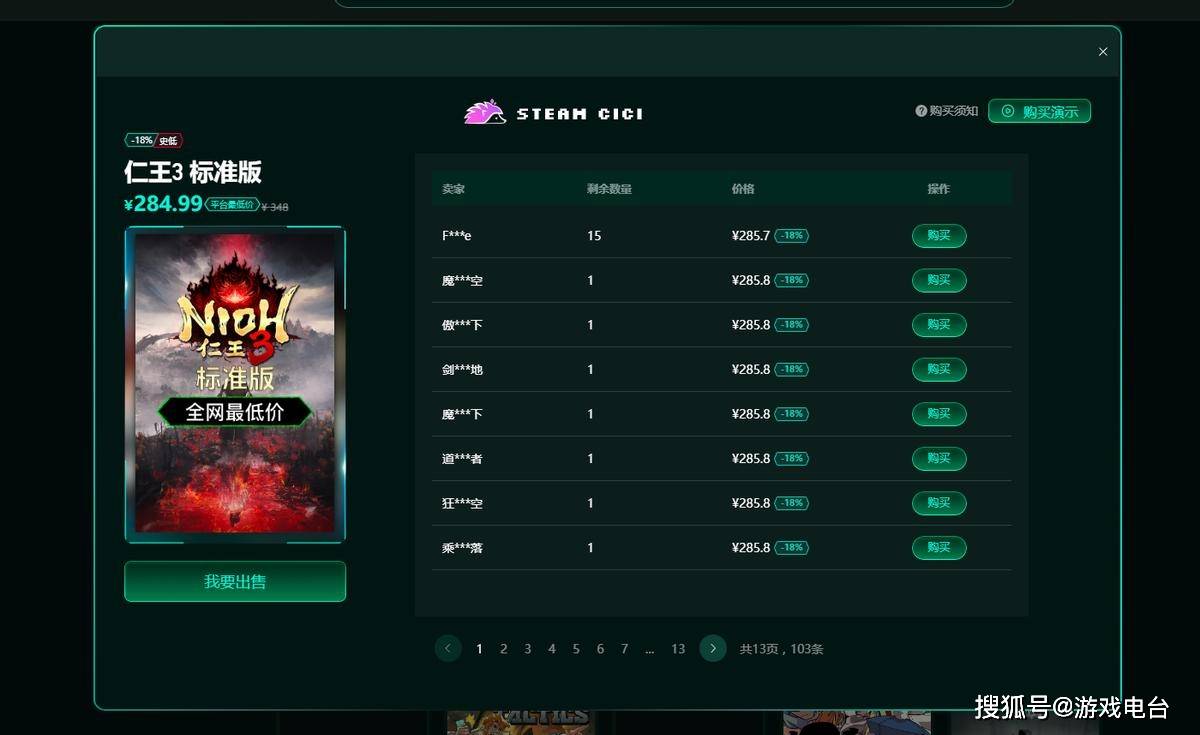Click the -18% tag in 狂***空 row
The height and width of the screenshot is (735, 1200).
pos(792,503)
